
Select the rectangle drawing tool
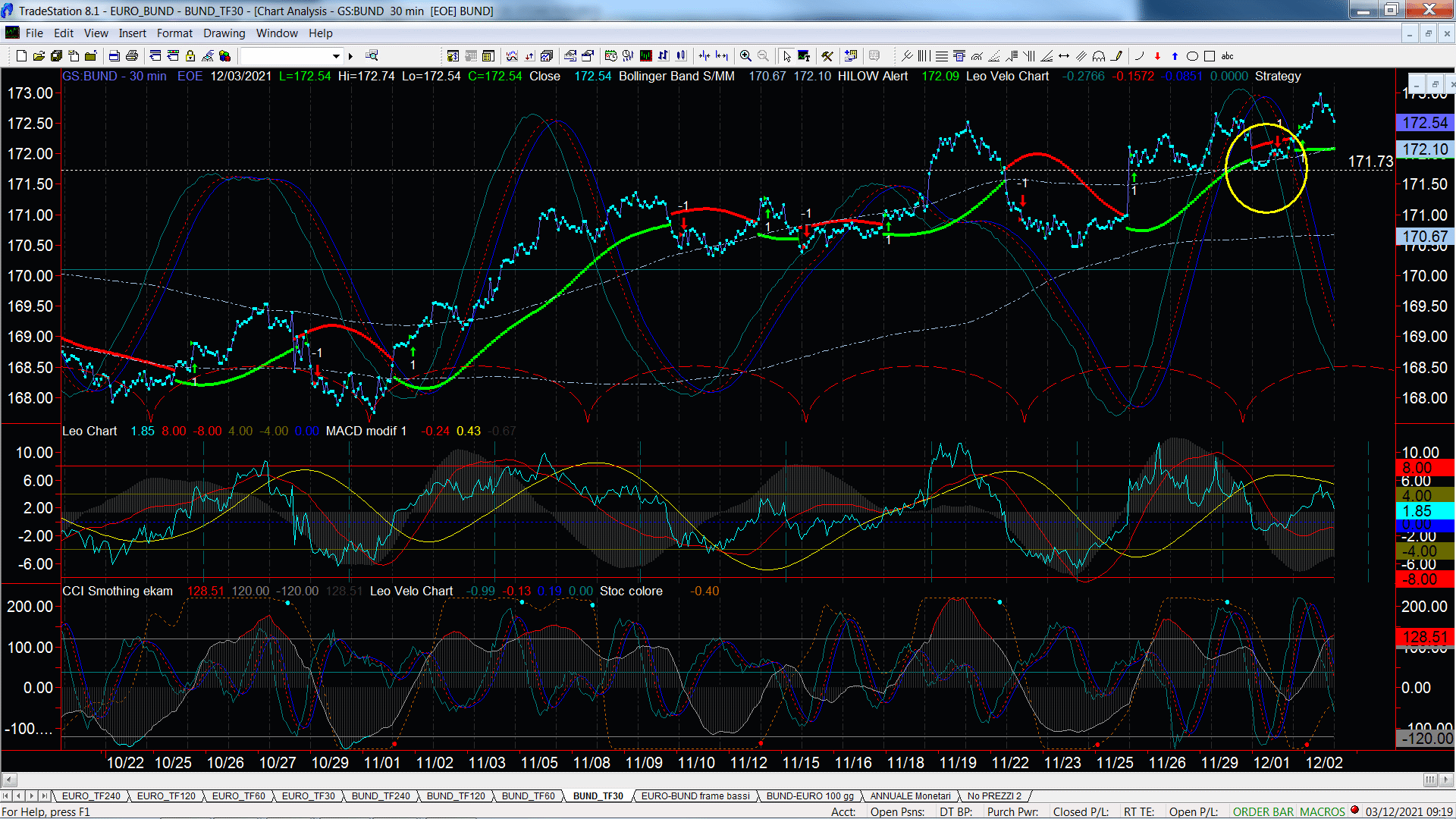click(1210, 56)
